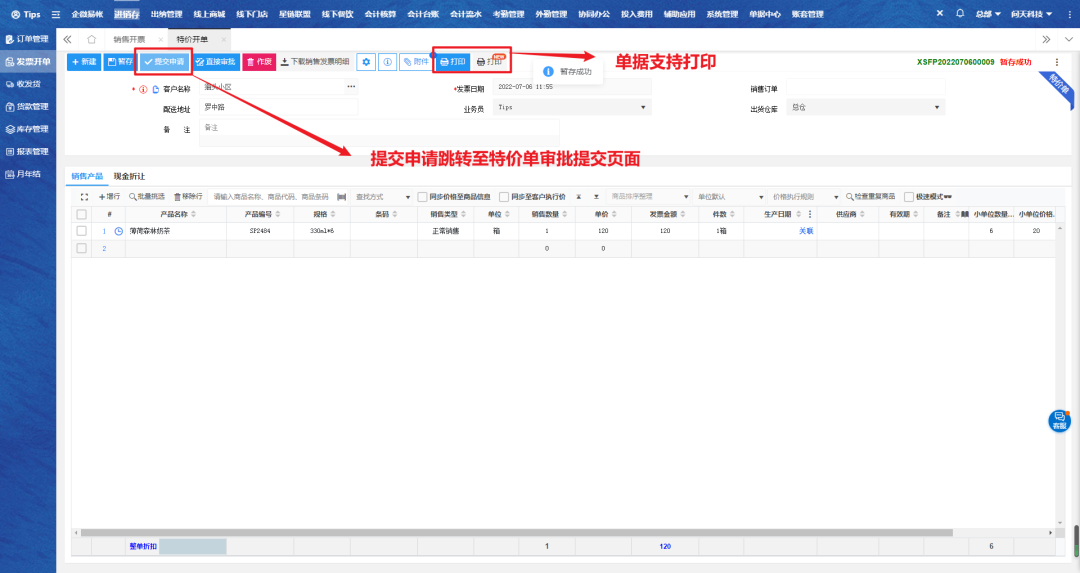Viewport: 1080px width, 573px height.
Task: Click the notification bell icon in top bar
Action: pos(960,14)
